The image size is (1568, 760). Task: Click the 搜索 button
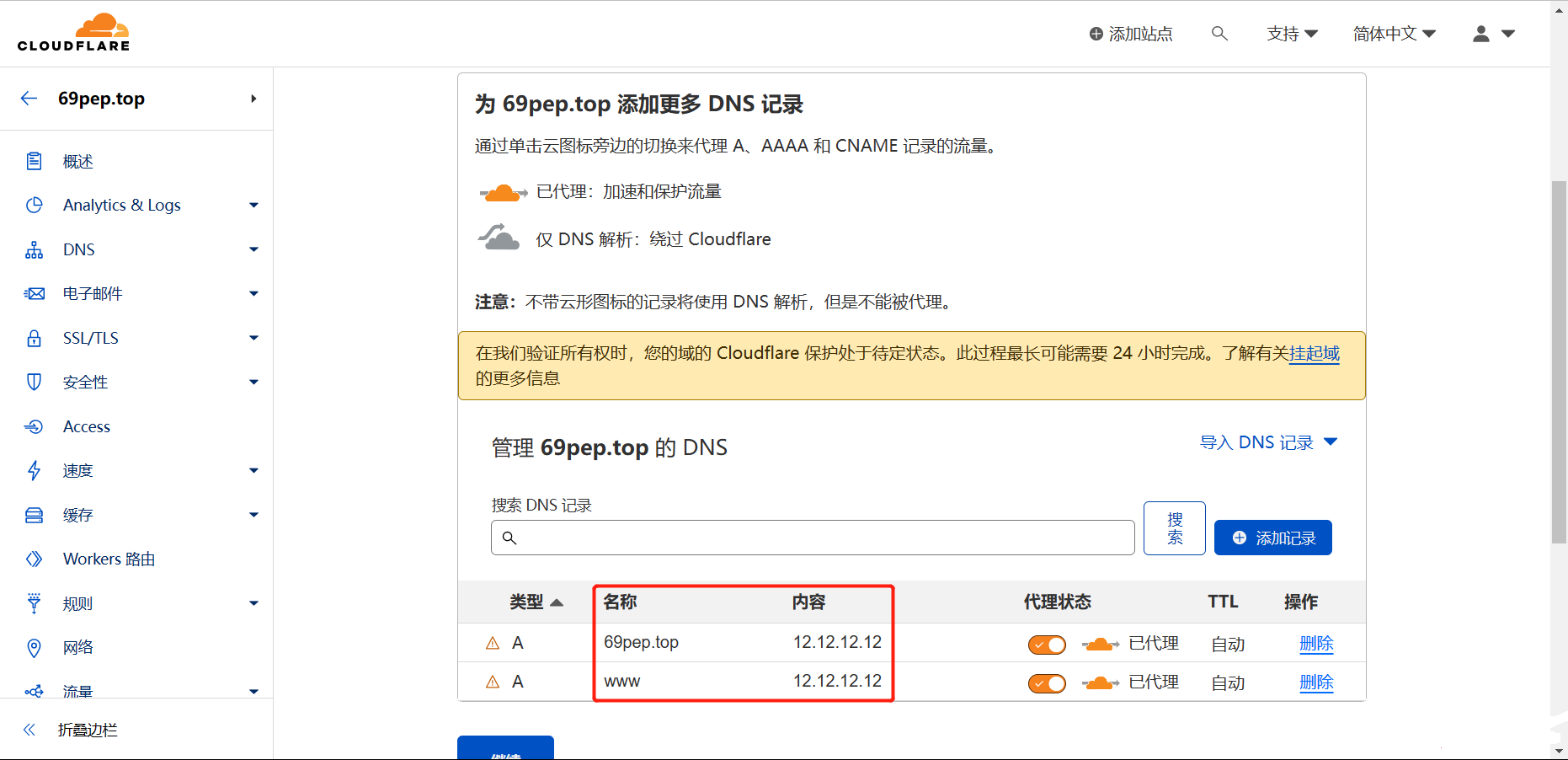coord(1175,528)
